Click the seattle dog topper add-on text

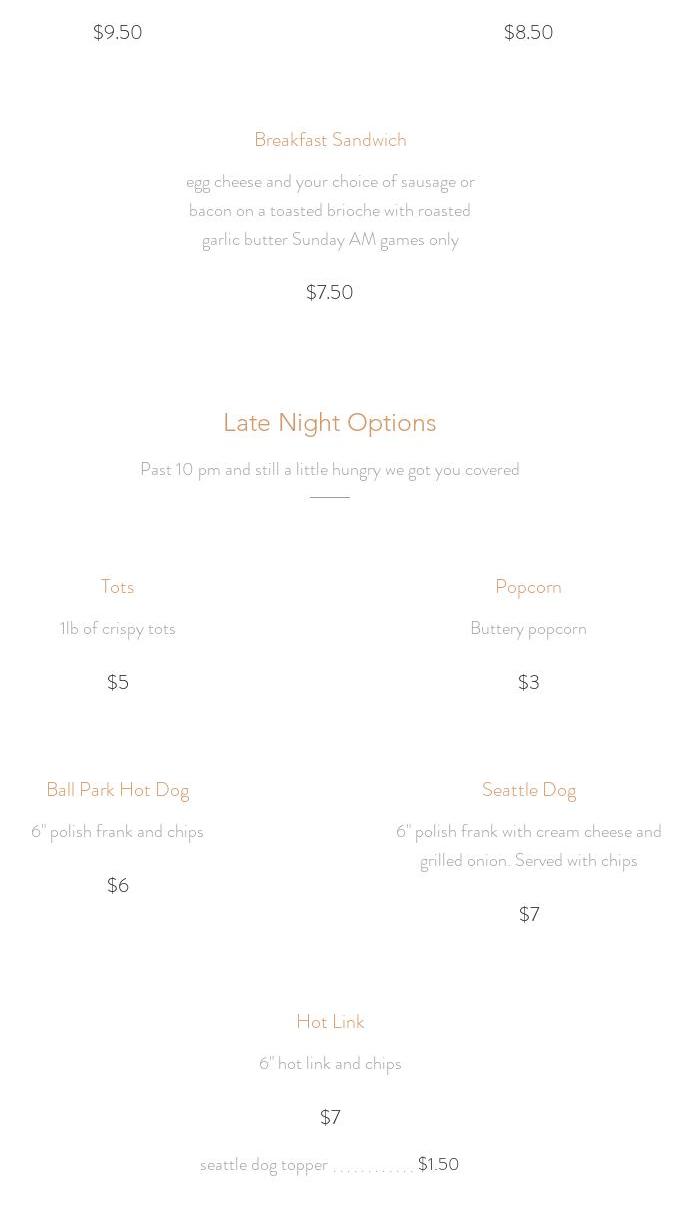pos(264,1165)
